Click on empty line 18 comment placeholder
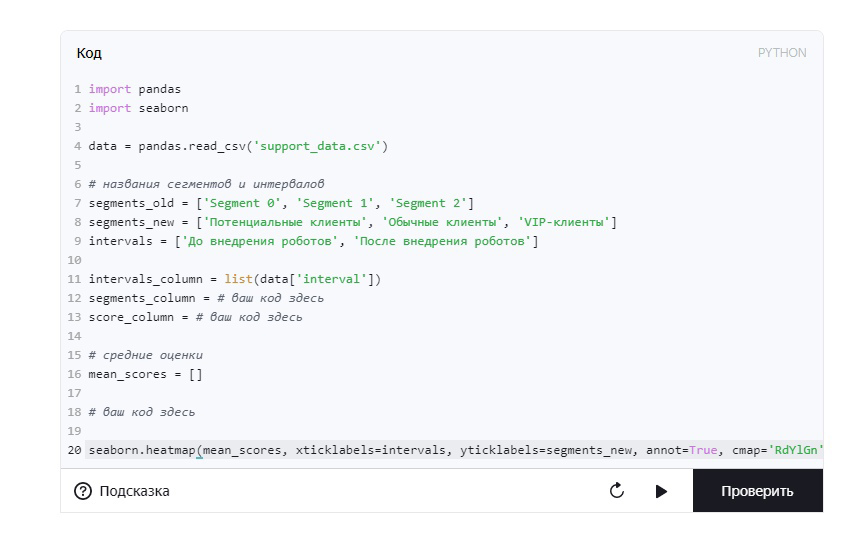This screenshot has height=548, width=867. 142,412
